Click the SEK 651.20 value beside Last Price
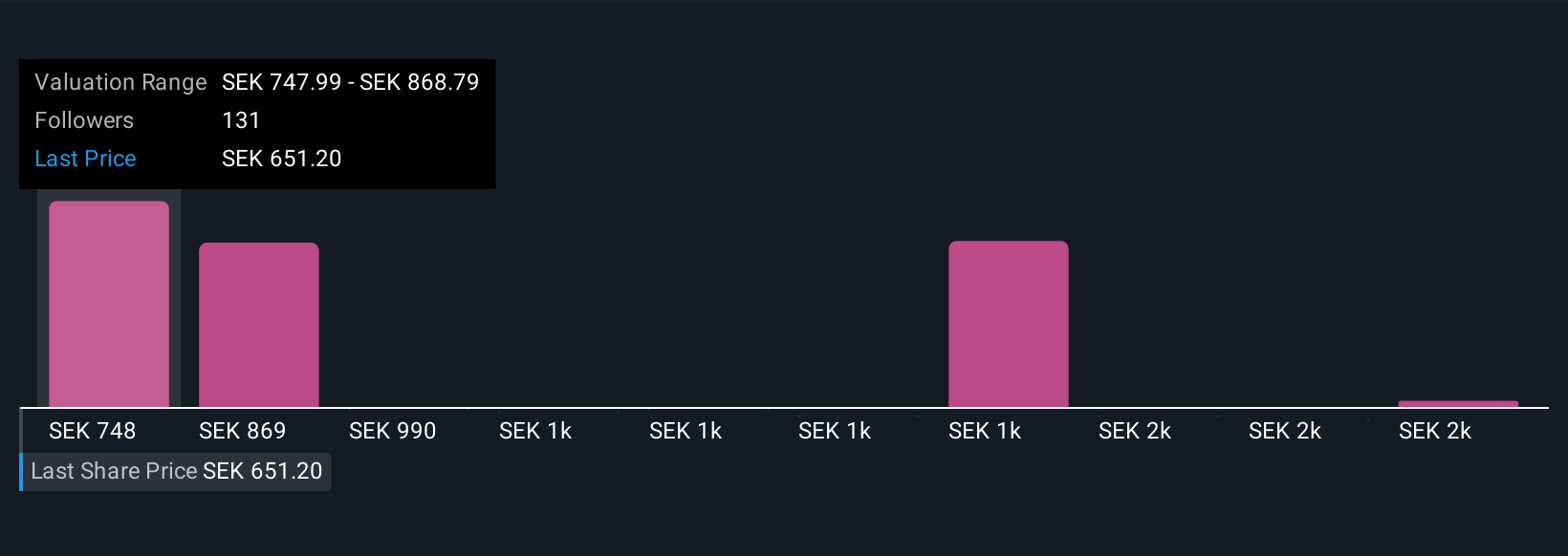Image resolution: width=1568 pixels, height=556 pixels. [x=282, y=159]
